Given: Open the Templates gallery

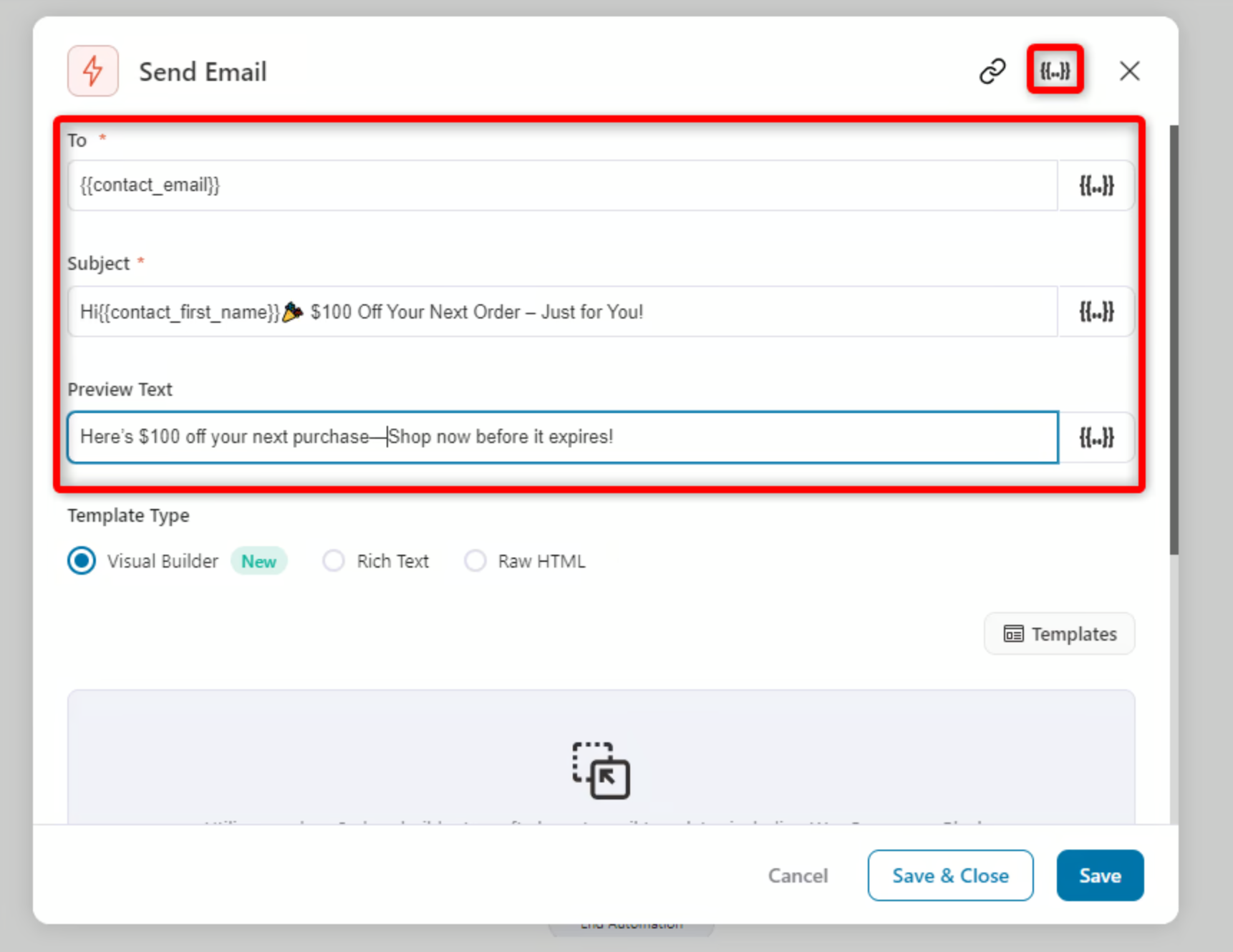Looking at the screenshot, I should (x=1059, y=633).
